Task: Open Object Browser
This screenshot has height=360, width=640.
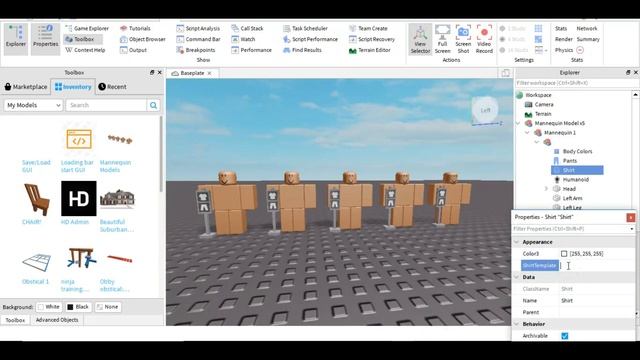Action: 142,39
